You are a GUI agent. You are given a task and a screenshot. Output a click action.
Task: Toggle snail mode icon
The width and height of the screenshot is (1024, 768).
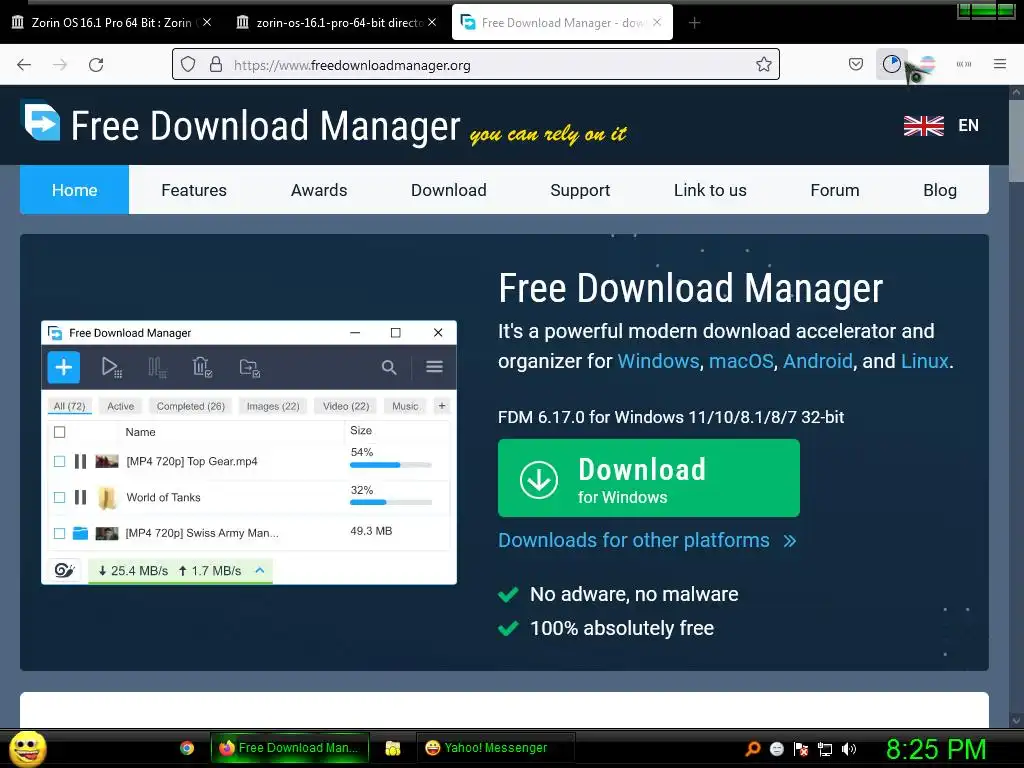65,570
